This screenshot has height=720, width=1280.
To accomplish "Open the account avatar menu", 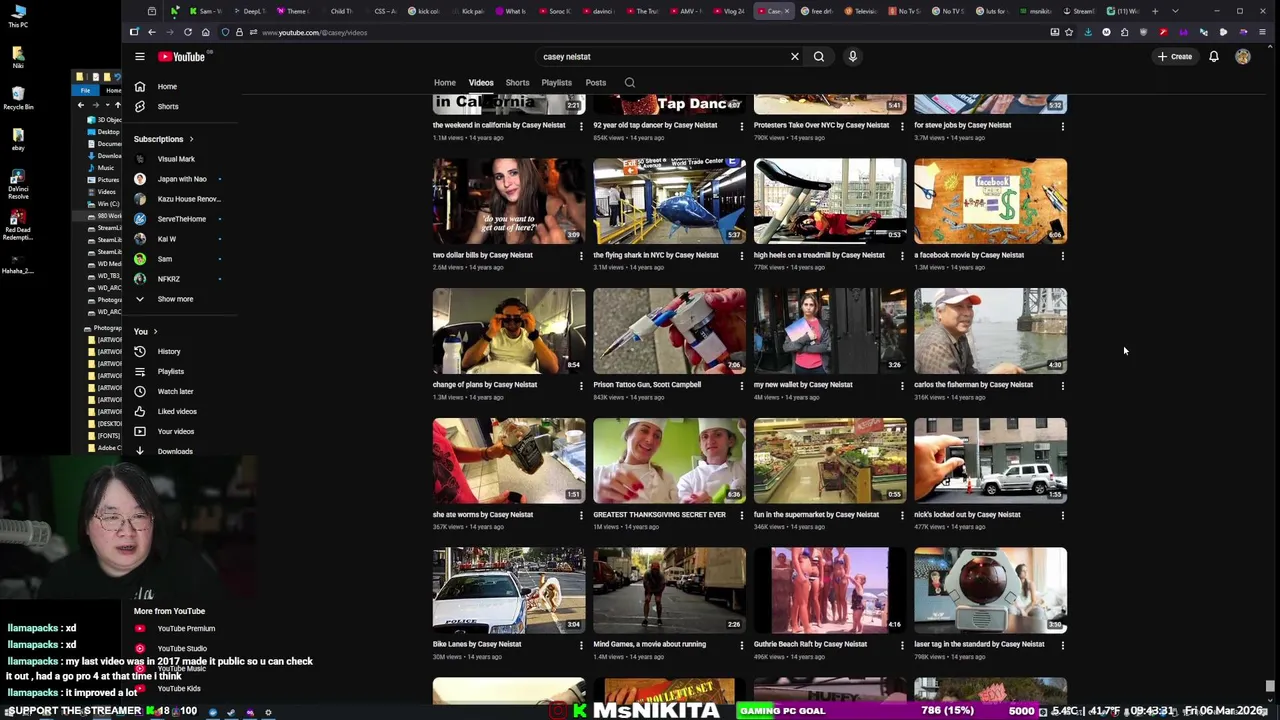I will (1243, 57).
